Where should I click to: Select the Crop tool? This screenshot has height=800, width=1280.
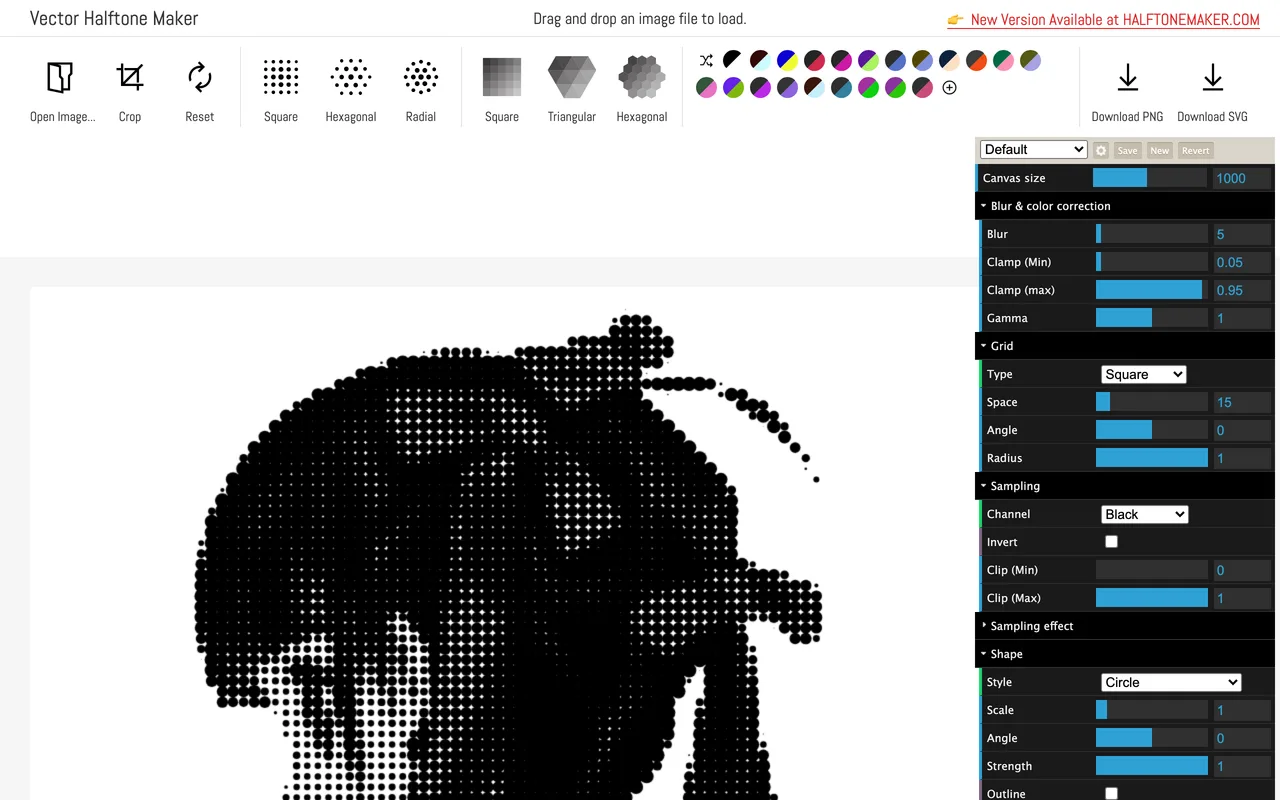coord(130,90)
